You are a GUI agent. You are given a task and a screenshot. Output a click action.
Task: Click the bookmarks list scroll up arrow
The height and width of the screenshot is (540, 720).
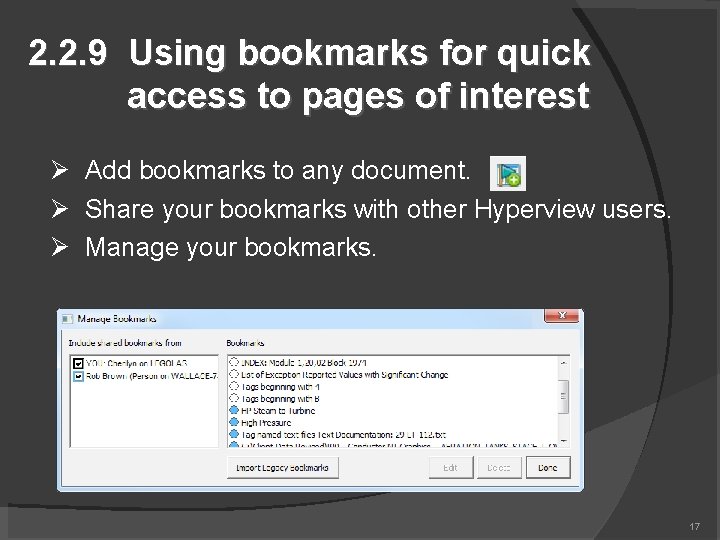click(564, 363)
